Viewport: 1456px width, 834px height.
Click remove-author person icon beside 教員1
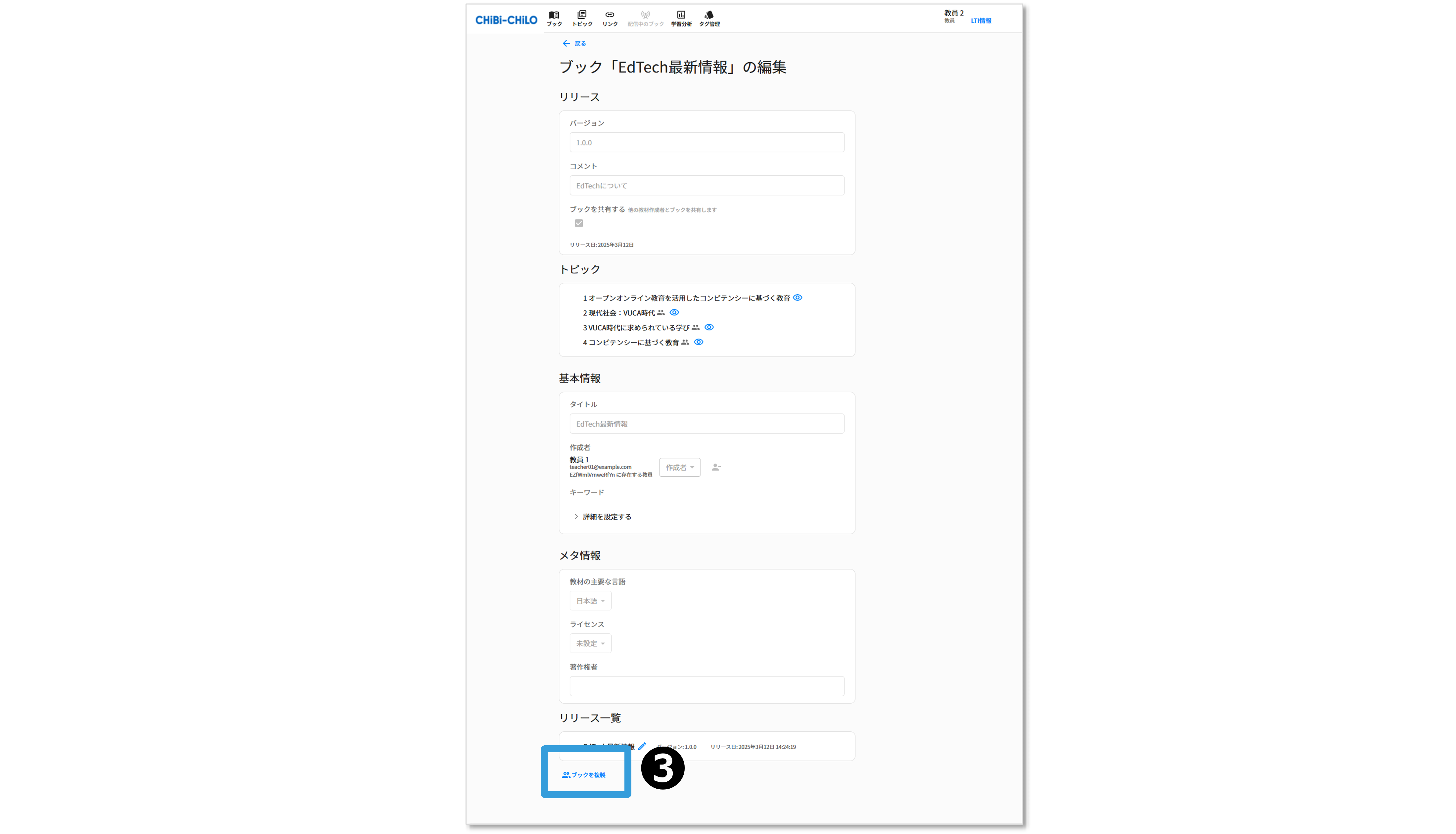(x=716, y=467)
